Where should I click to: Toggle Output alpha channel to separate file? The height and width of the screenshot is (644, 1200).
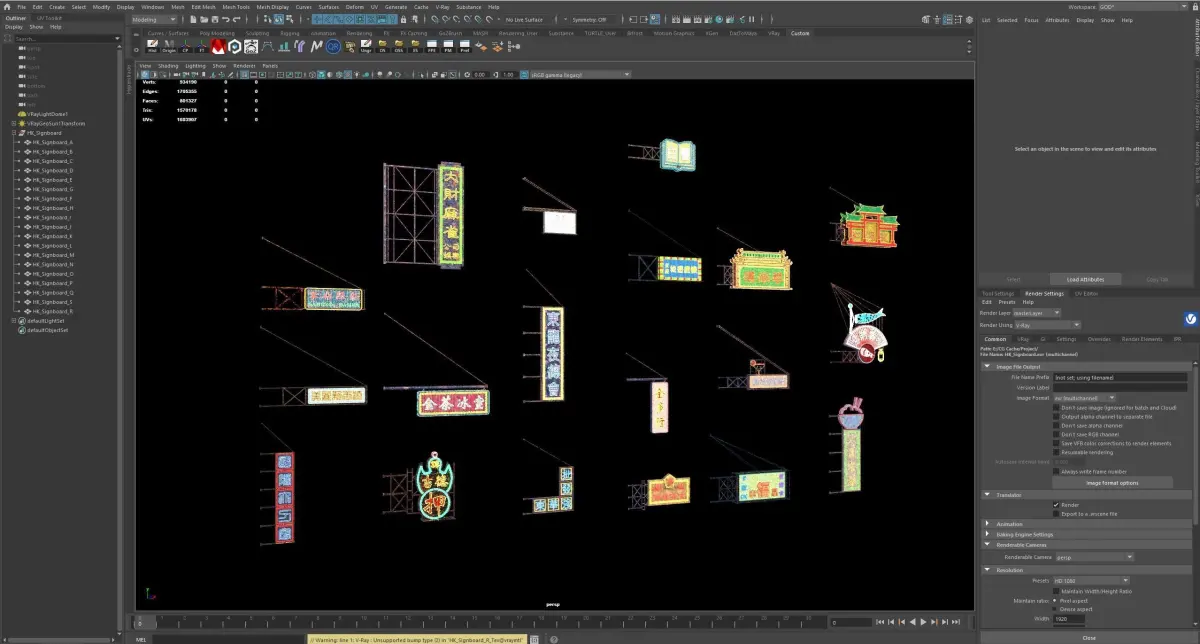click(x=1056, y=417)
